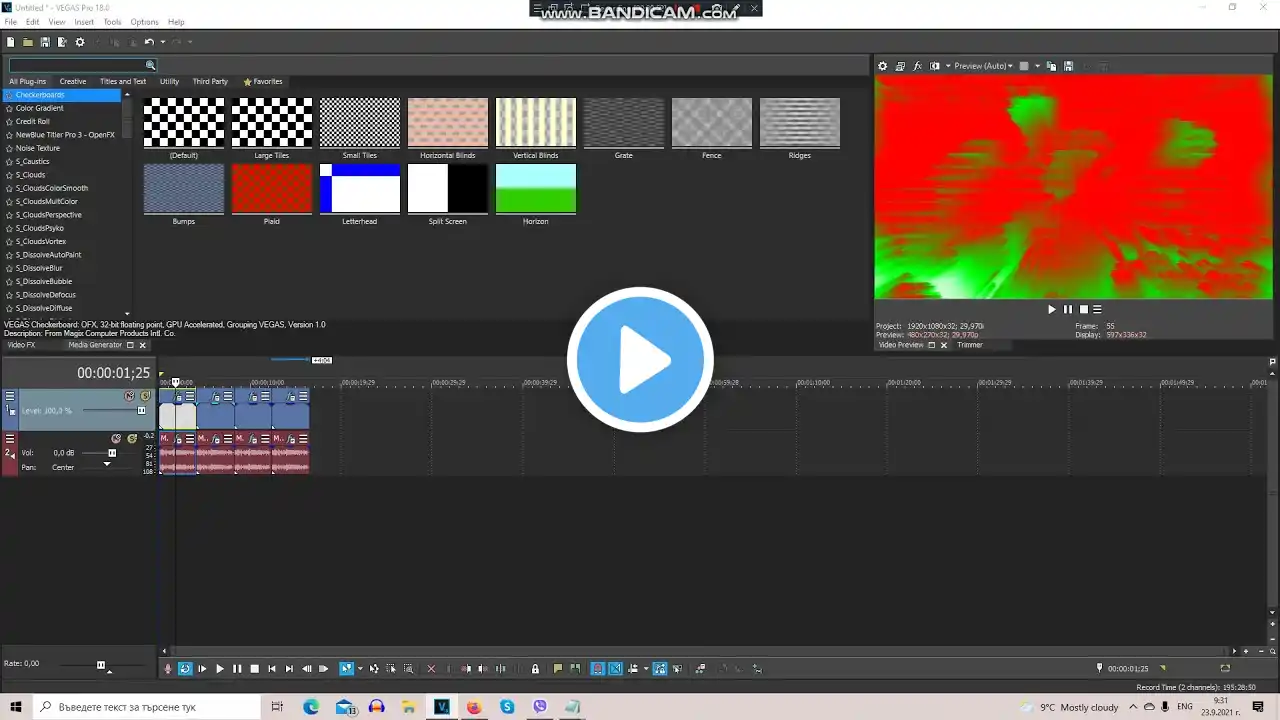Open the Insert menu

pos(84,22)
